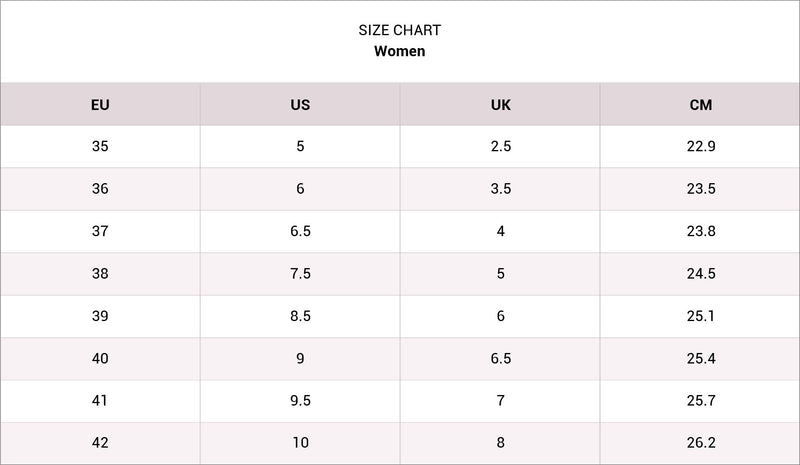The height and width of the screenshot is (465, 800).
Task: Click the US 7.5 cell
Action: coord(300,274)
